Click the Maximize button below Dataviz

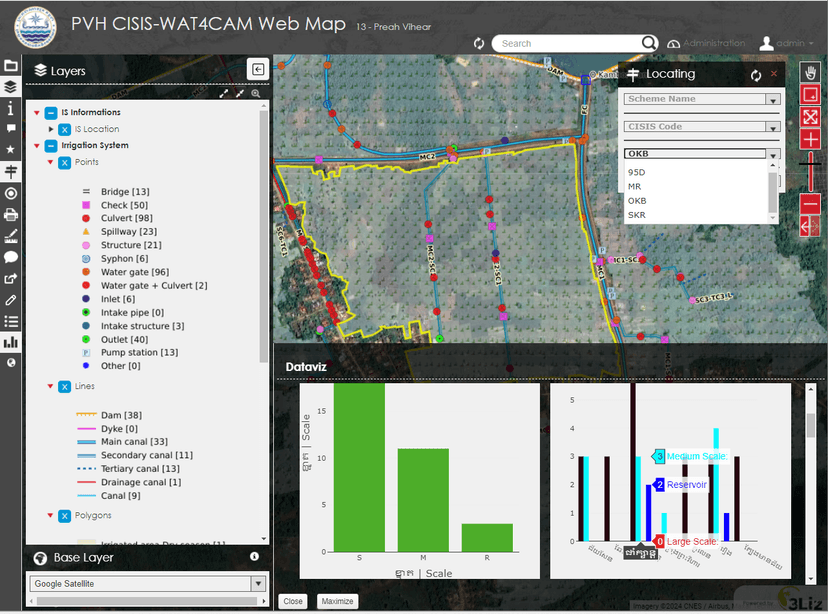coord(335,602)
